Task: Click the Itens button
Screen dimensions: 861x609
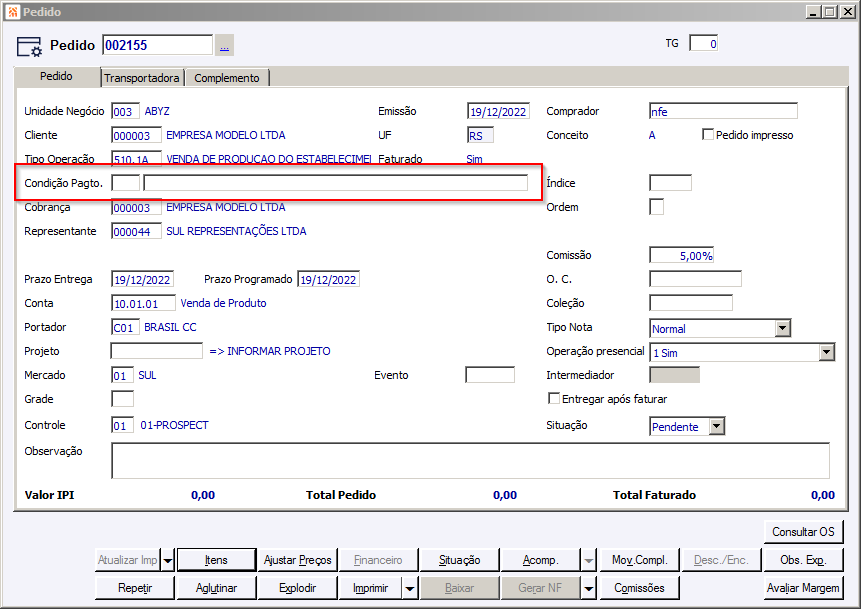Action: pyautogui.click(x=216, y=560)
